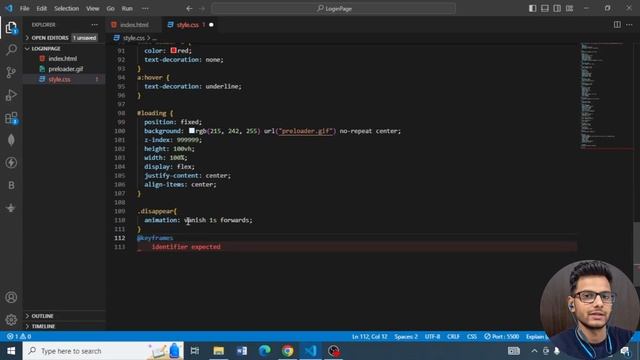Click the CRLF end-of-line status item

(453, 337)
